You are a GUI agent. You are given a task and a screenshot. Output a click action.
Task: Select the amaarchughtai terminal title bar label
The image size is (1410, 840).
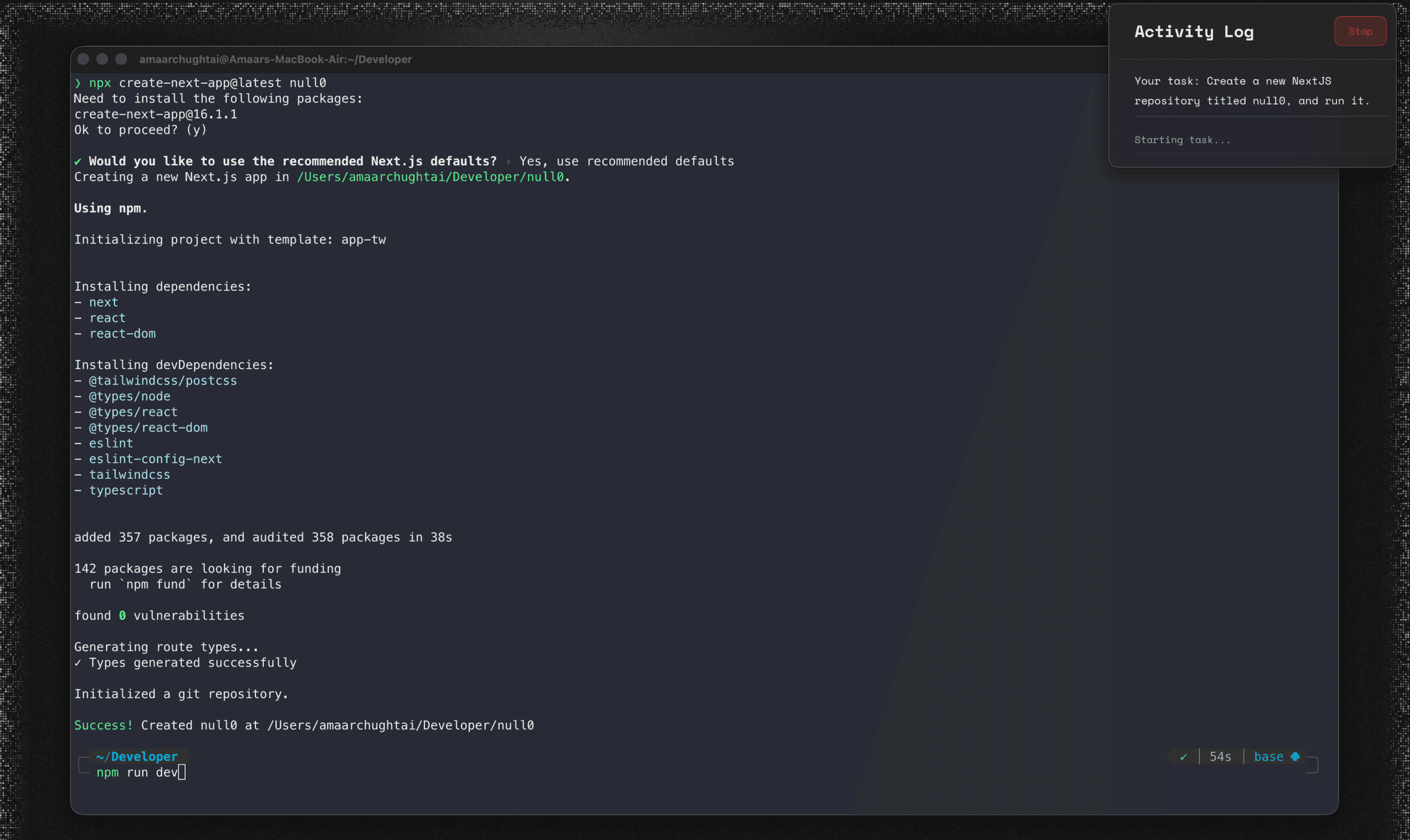coord(275,59)
